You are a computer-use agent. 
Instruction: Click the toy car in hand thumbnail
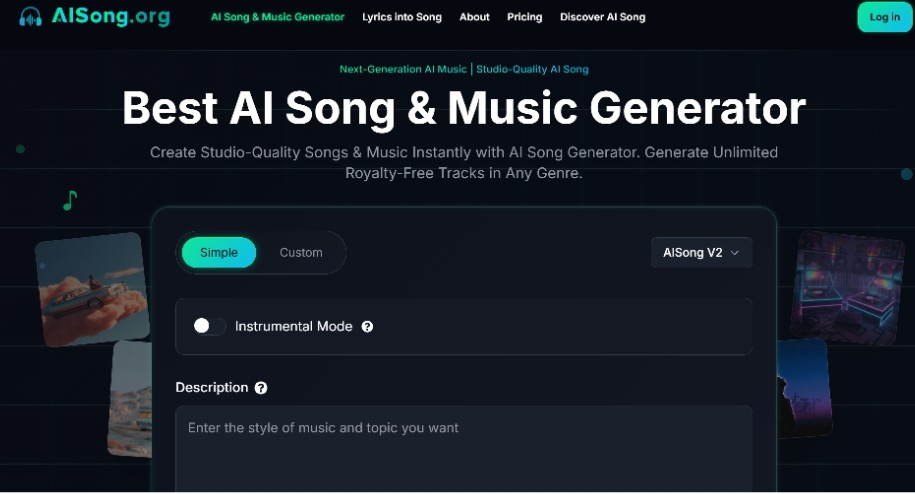[x=92, y=289]
